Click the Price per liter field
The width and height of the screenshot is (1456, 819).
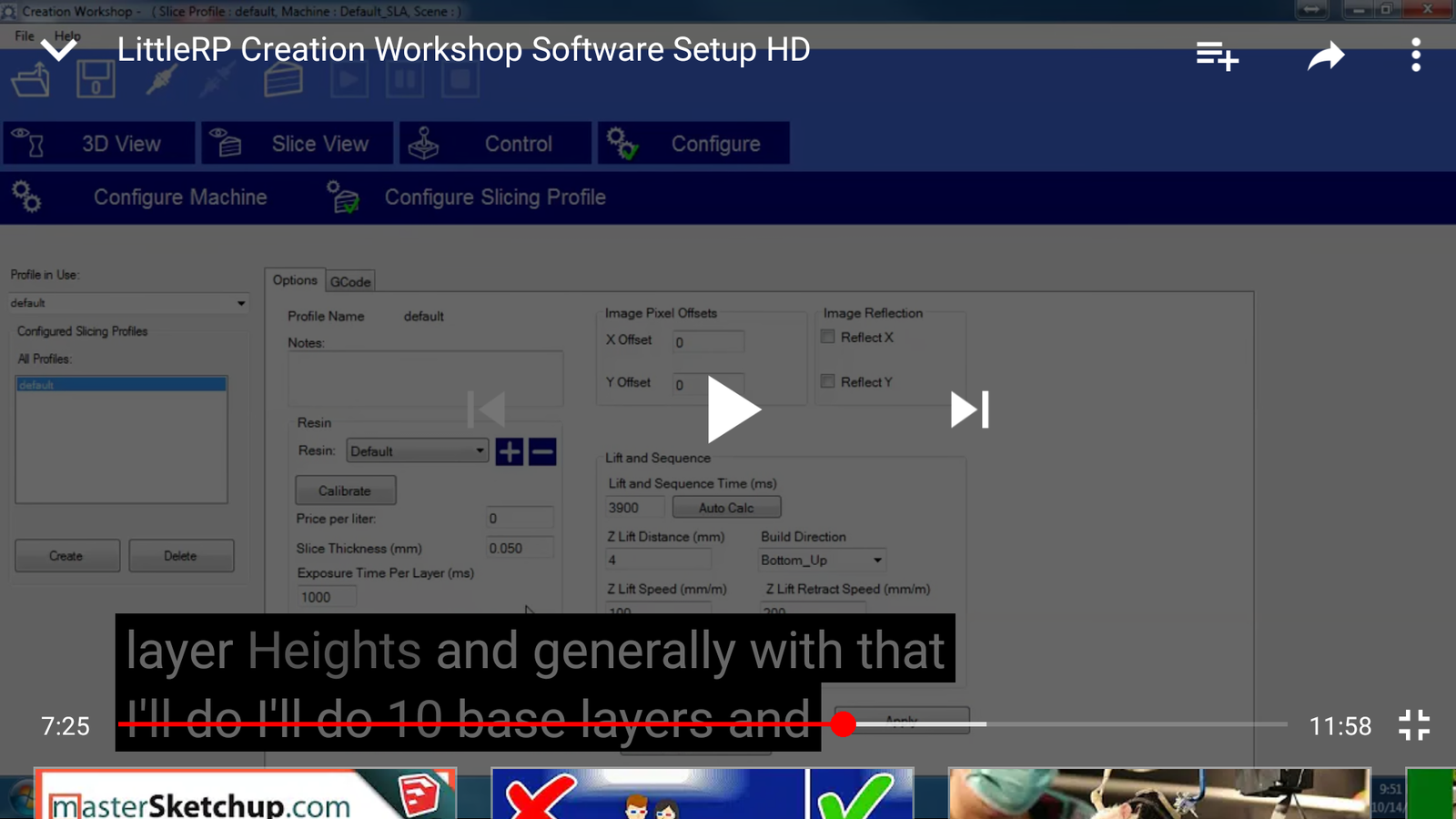coord(519,519)
